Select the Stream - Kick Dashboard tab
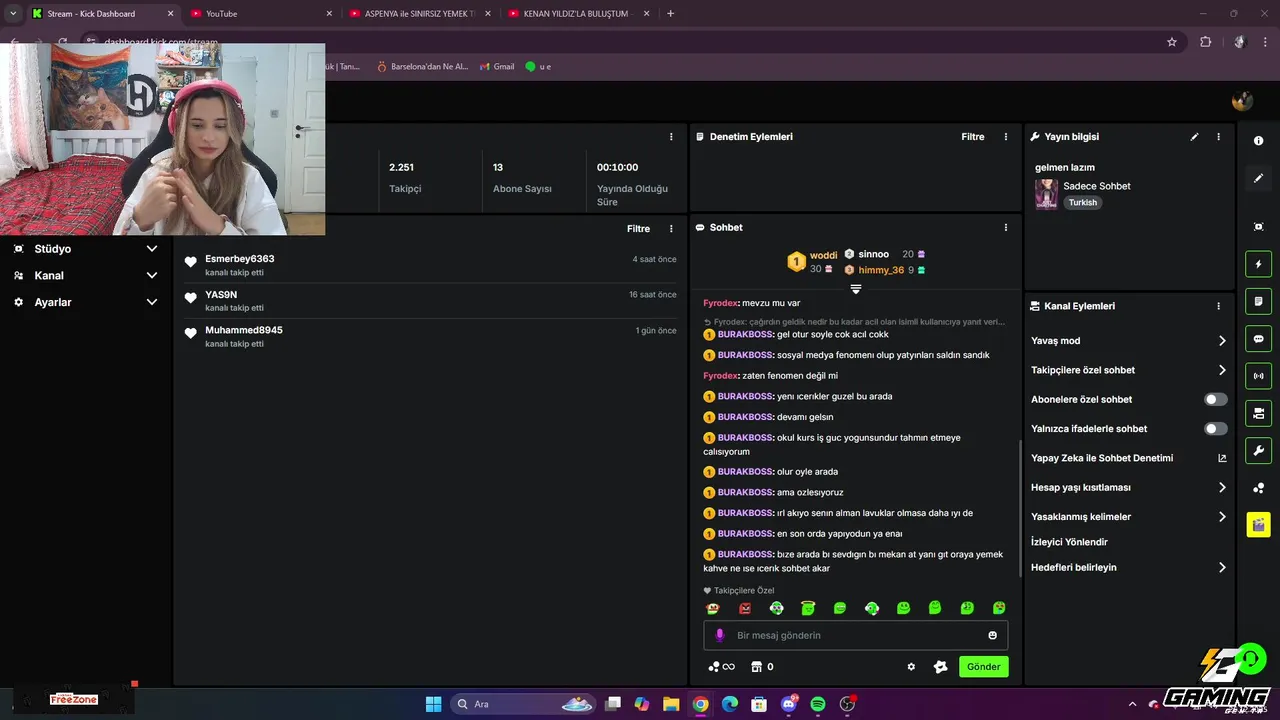Screen dimensions: 1280x720 [103, 14]
